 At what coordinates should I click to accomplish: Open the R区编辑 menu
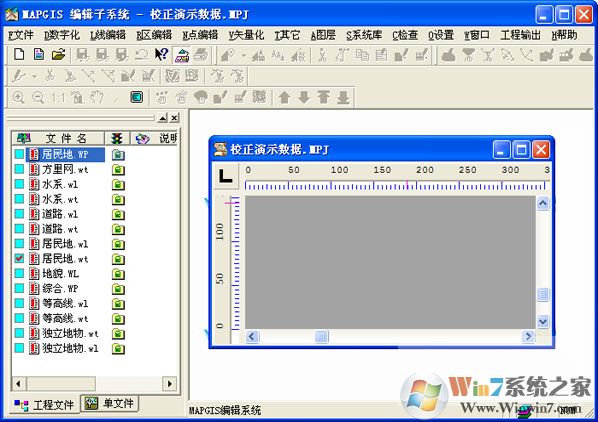pyautogui.click(x=154, y=35)
